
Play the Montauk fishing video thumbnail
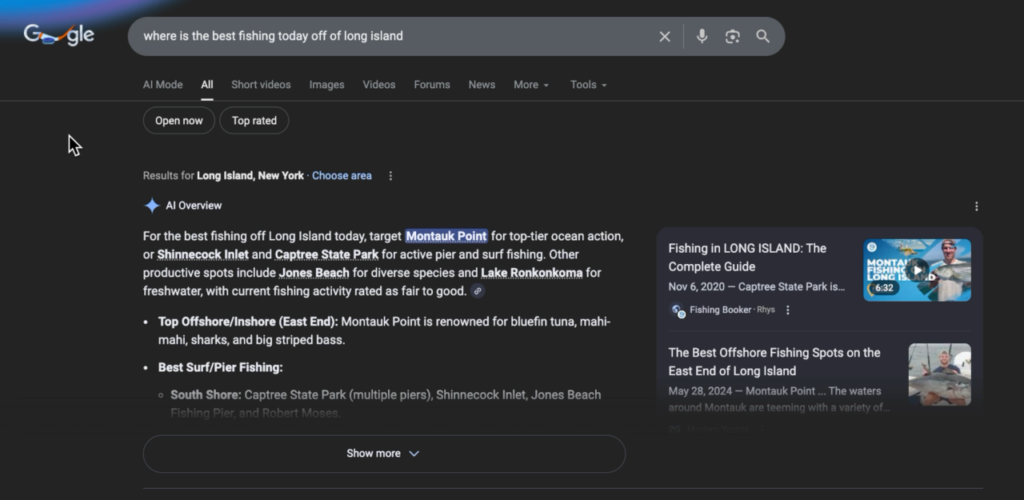tap(917, 269)
